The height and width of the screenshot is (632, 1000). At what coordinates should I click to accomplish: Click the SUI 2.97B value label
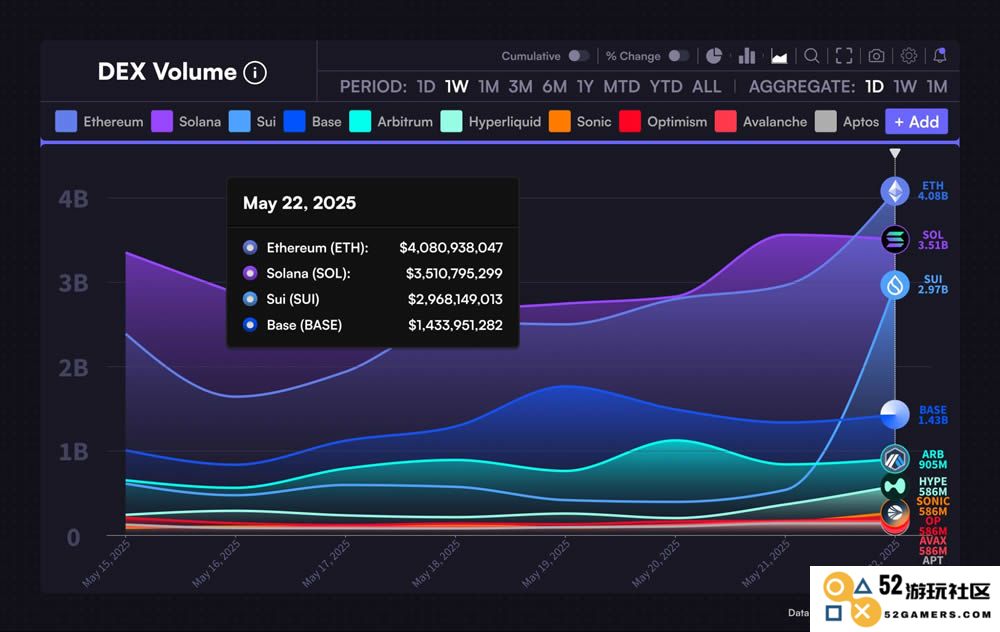pyautogui.click(x=932, y=284)
